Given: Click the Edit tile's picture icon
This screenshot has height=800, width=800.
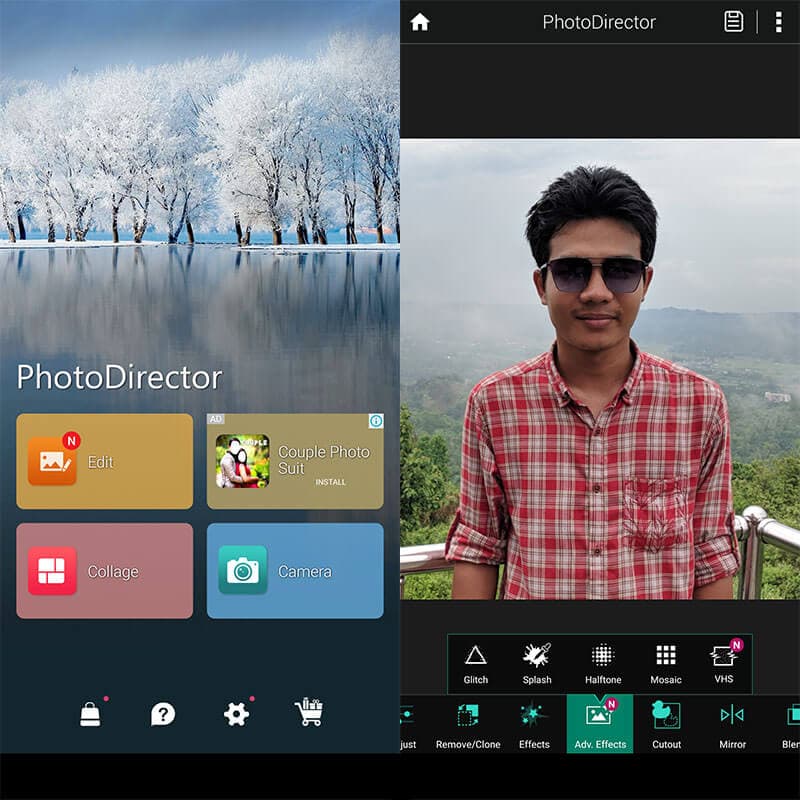Looking at the screenshot, I should click(x=52, y=461).
